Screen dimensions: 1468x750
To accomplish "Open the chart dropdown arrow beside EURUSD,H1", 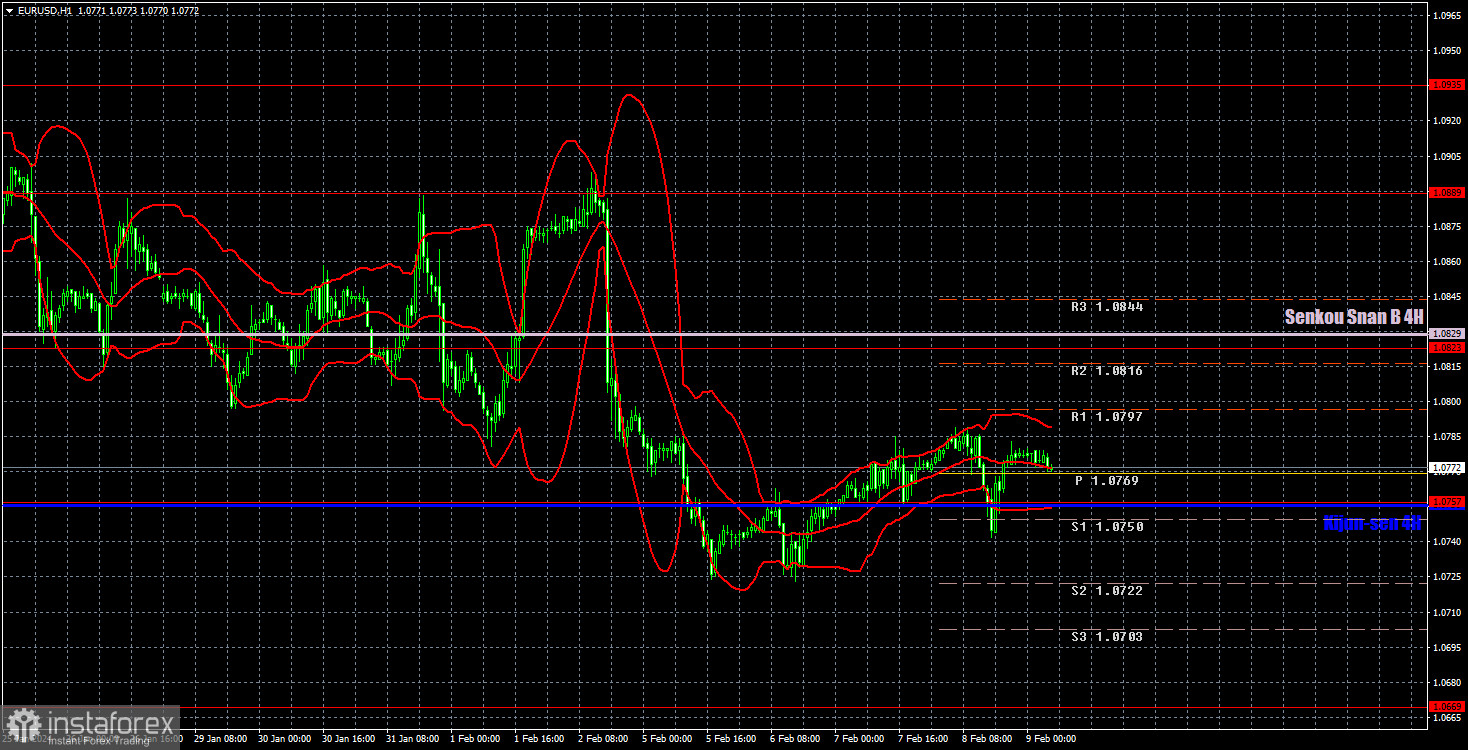I will point(9,10).
